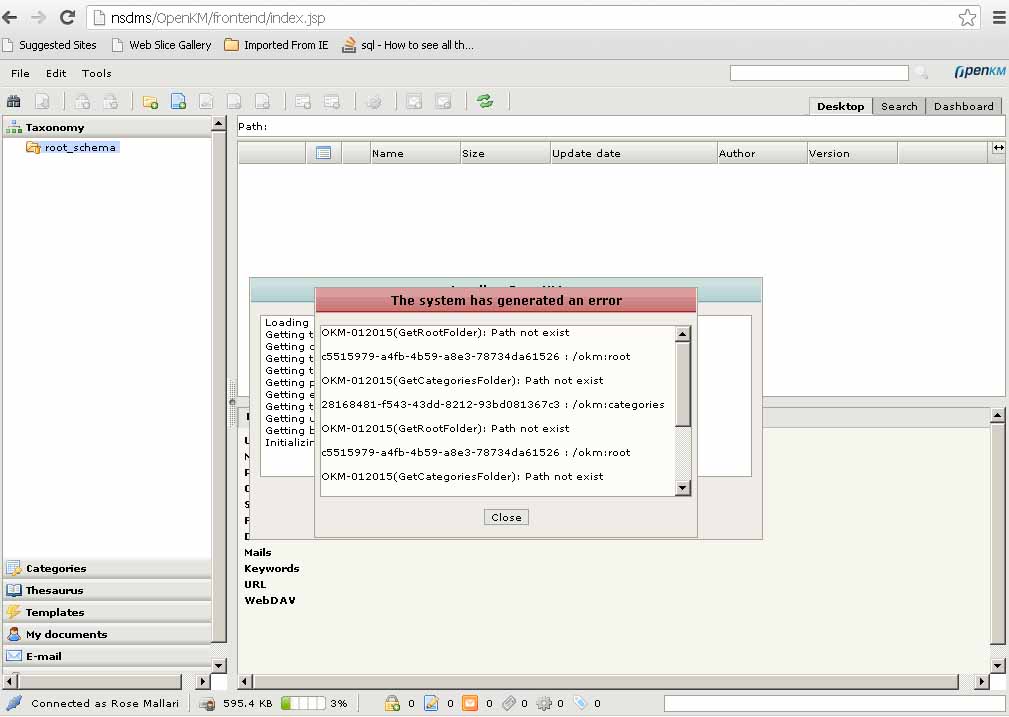Screen dimensions: 1009x717
Task: Click the create folder toolbar icon
Action: coord(151,101)
